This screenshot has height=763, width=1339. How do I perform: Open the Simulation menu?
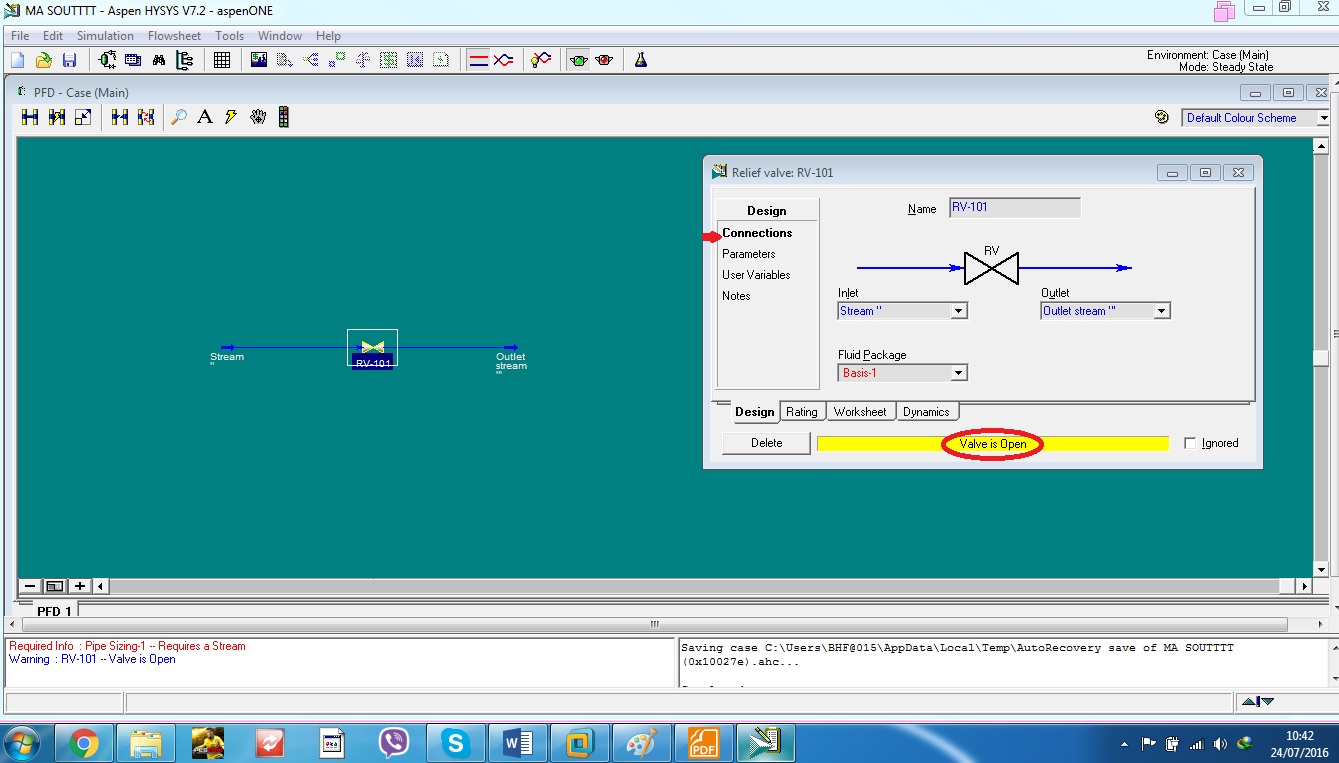[x=105, y=36]
